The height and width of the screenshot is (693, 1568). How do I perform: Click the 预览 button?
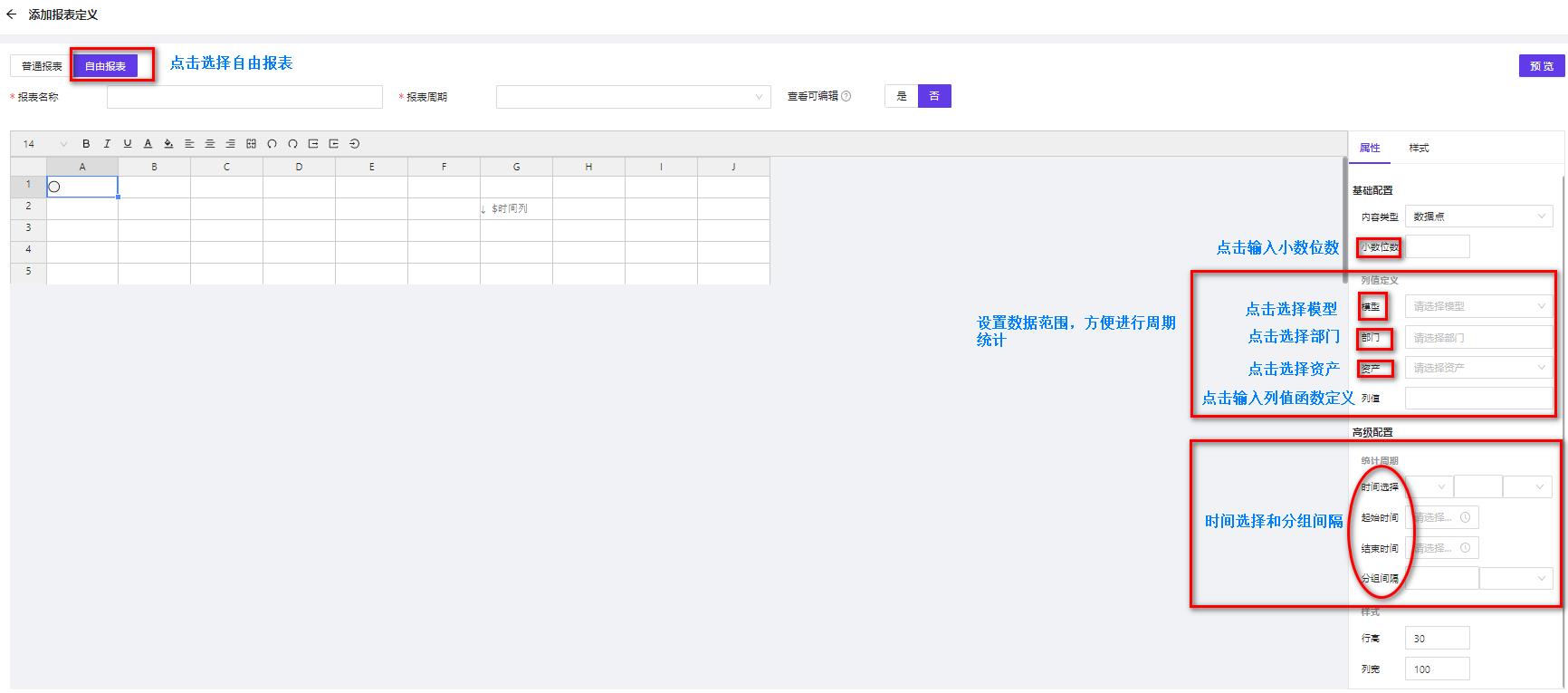1542,66
